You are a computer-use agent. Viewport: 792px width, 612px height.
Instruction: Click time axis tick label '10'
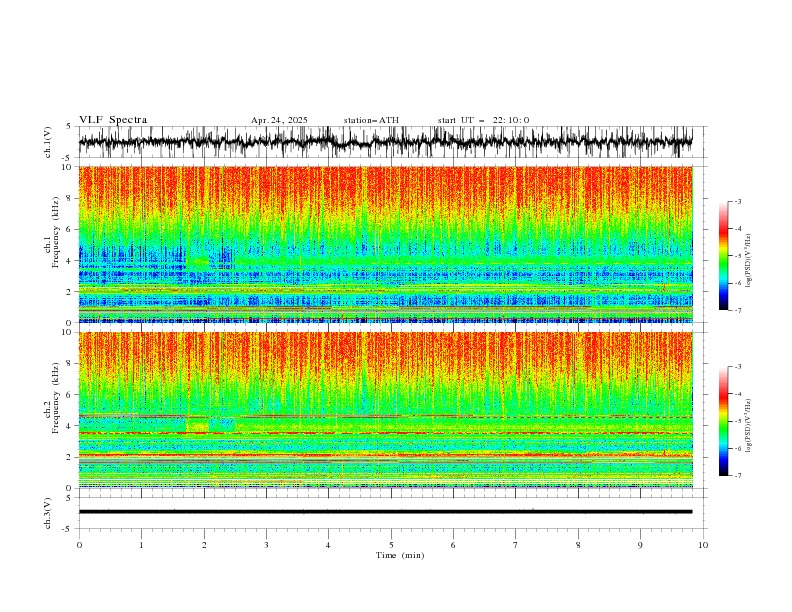point(703,545)
